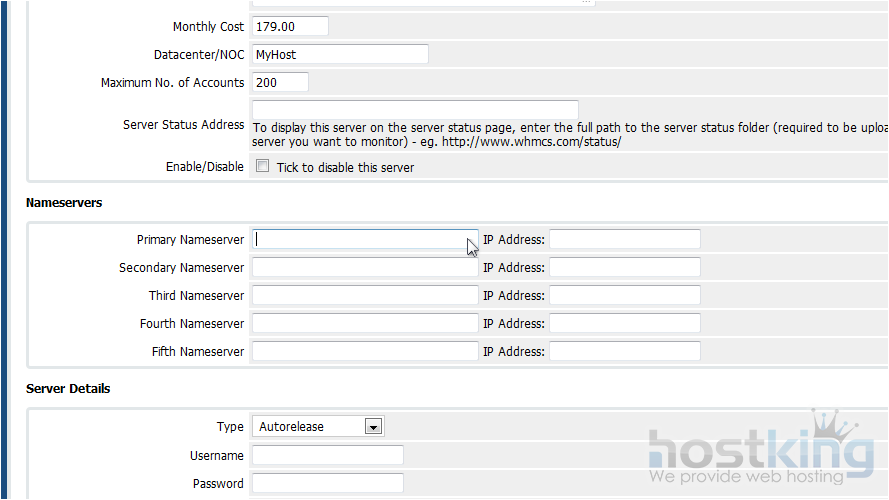Focus the Datacenter/NOC text box
The width and height of the screenshot is (889, 500).
[340, 54]
